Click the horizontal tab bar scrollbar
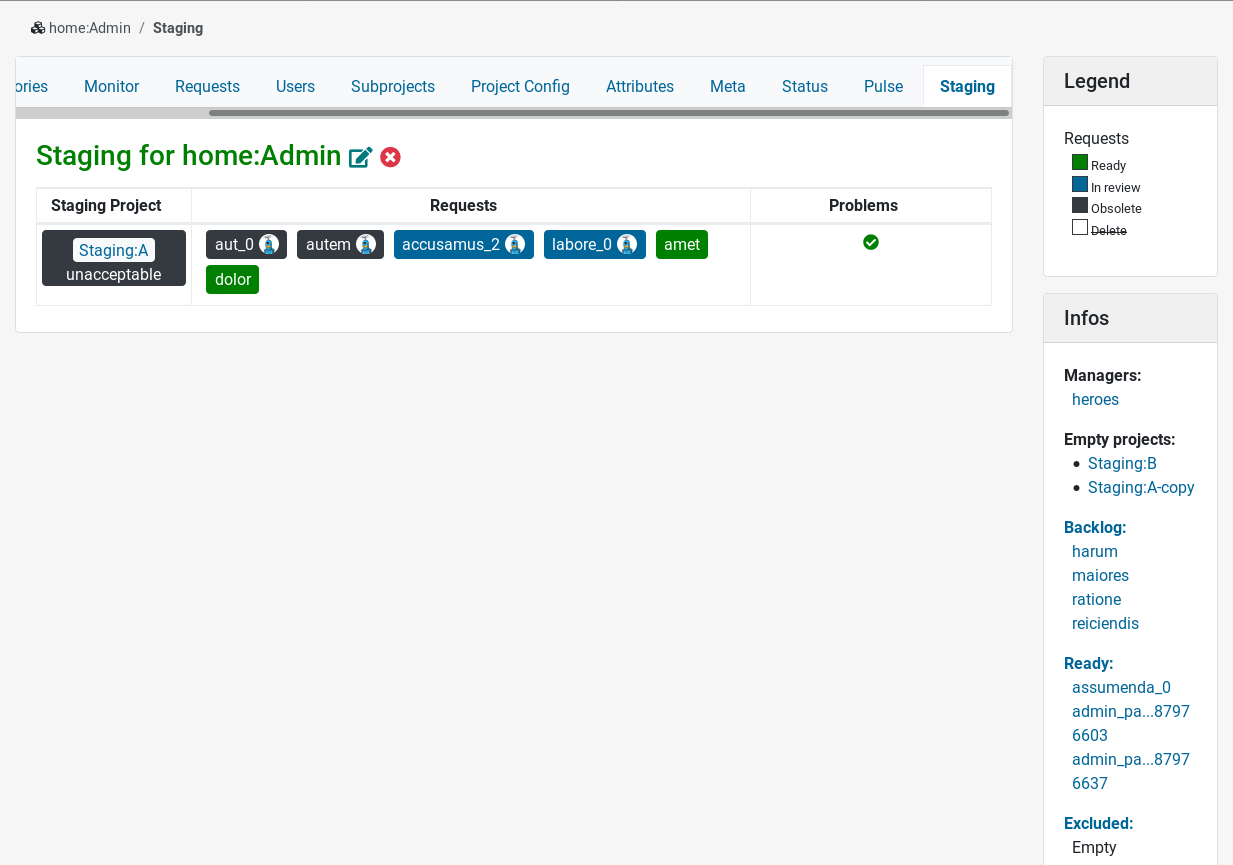This screenshot has width=1233, height=865. (608, 113)
